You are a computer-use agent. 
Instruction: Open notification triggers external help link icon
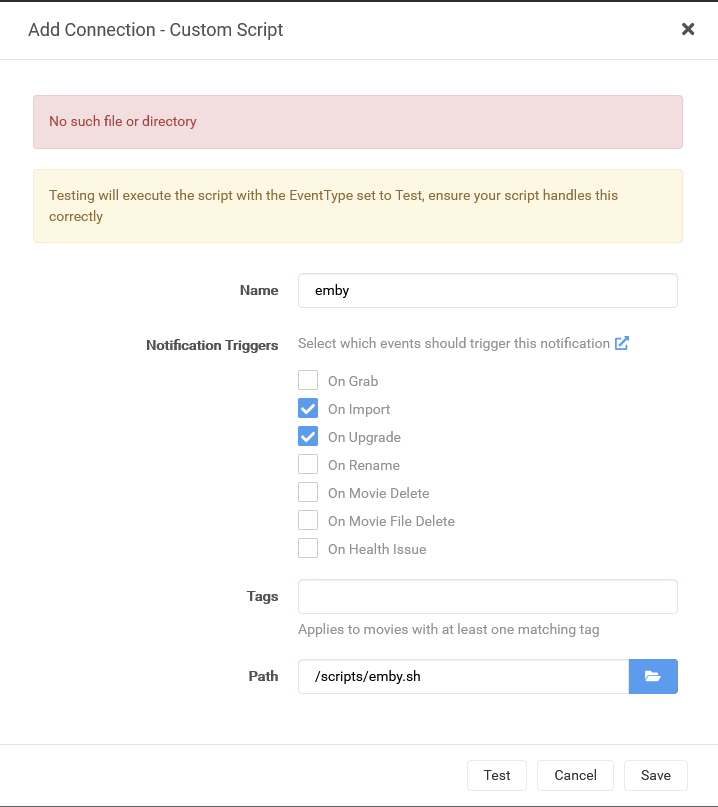[x=622, y=343]
